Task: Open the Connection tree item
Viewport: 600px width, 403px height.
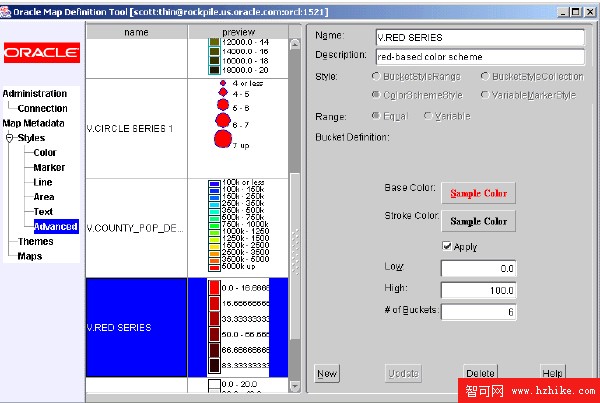Action: tap(42, 108)
